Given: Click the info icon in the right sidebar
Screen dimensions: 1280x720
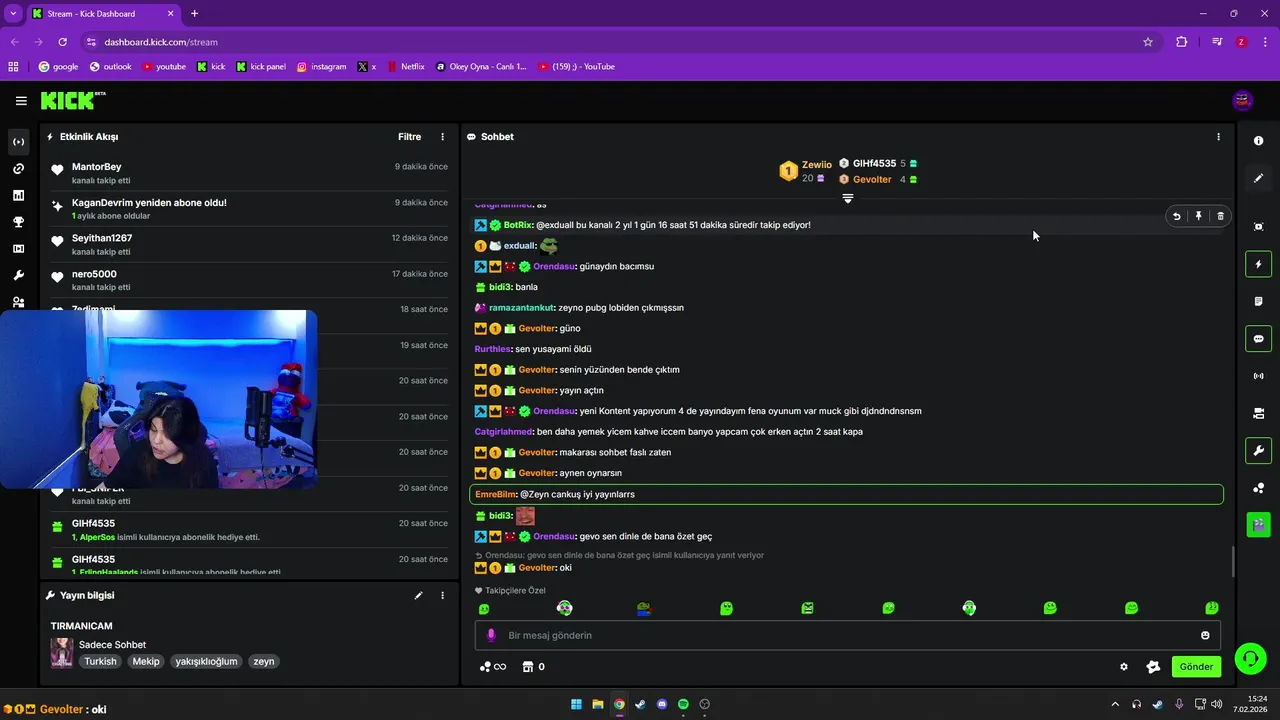Looking at the screenshot, I should coord(1259,141).
